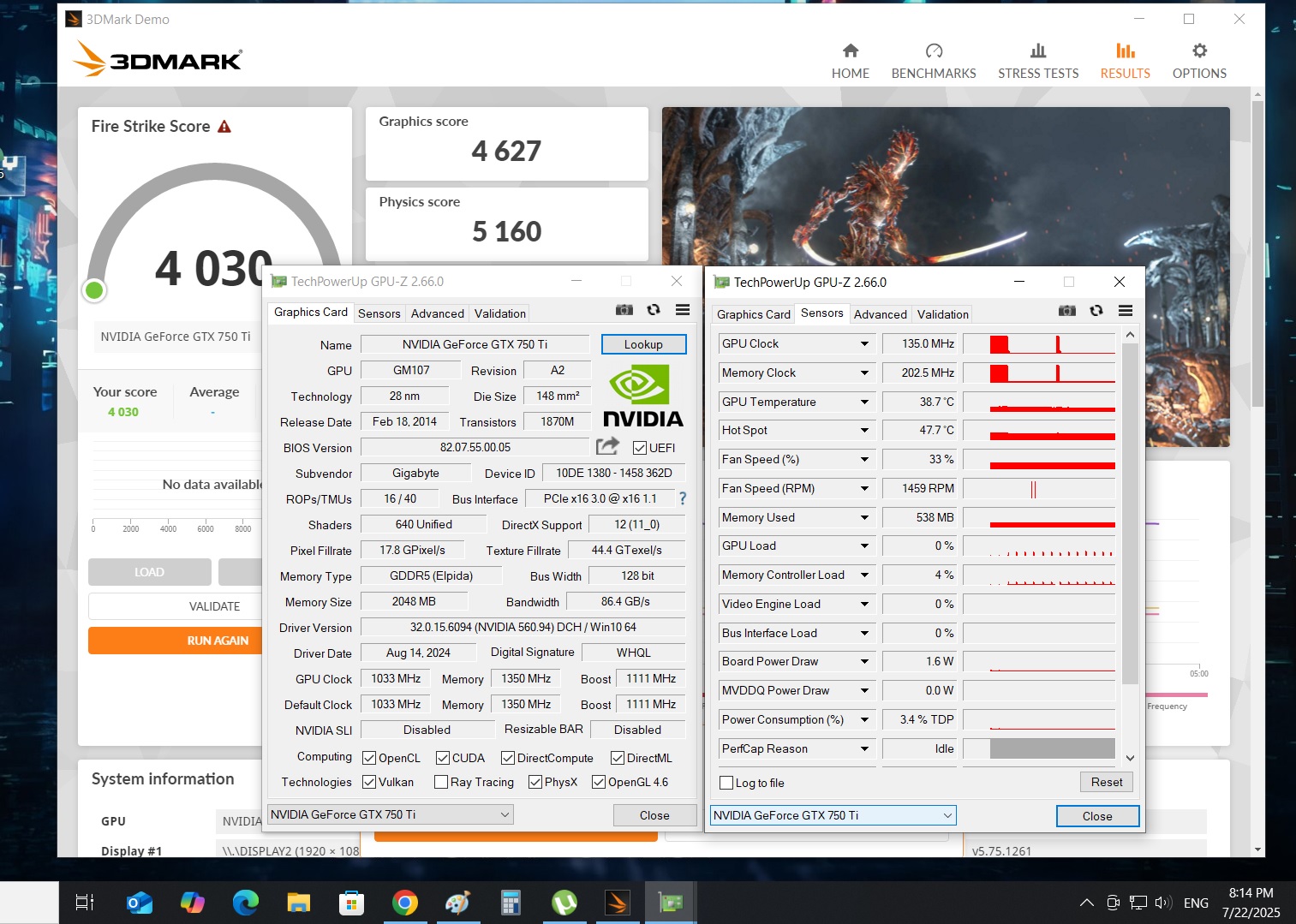Click the refresh icon in Sensors window
The image size is (1296, 924).
pyautogui.click(x=1096, y=311)
